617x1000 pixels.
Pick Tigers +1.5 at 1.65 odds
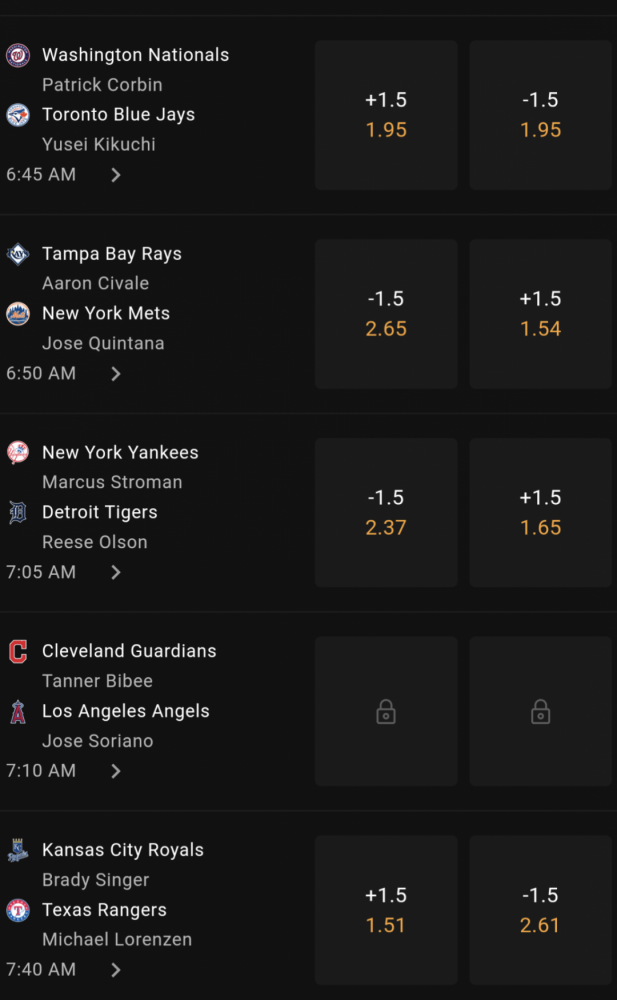tap(540, 512)
